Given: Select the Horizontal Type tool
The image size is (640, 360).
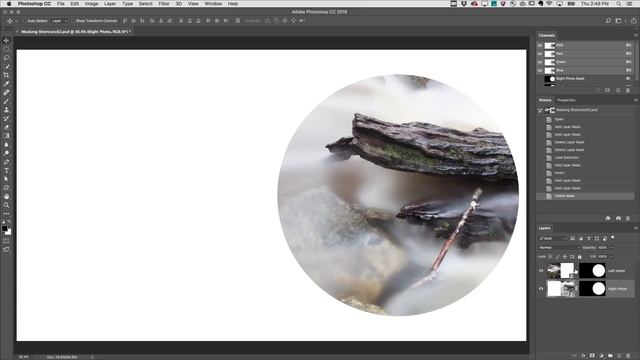Looking at the screenshot, I should 6,171.
